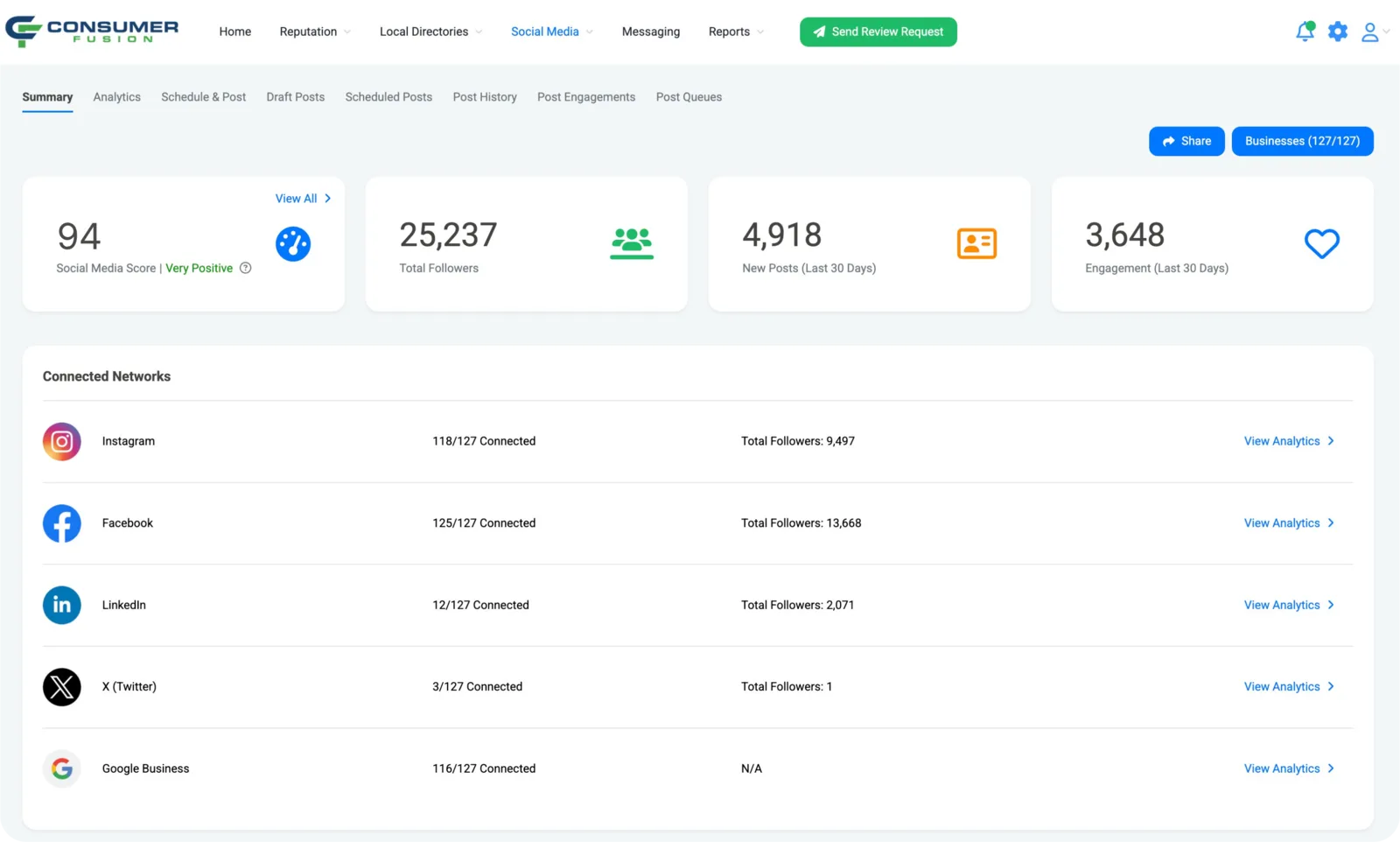Click the Facebook network icon
This screenshot has height=842, width=1400.
(62, 523)
